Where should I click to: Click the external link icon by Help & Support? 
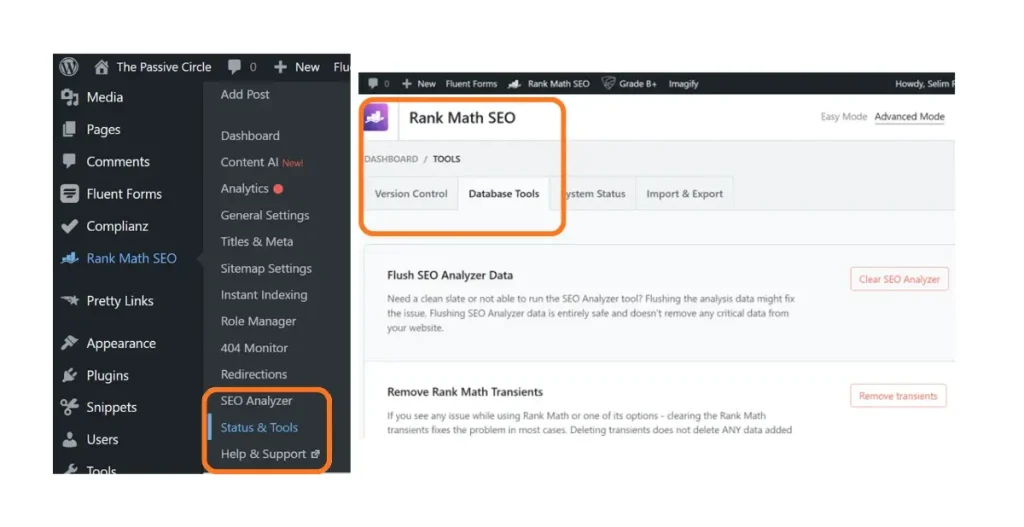tap(315, 454)
